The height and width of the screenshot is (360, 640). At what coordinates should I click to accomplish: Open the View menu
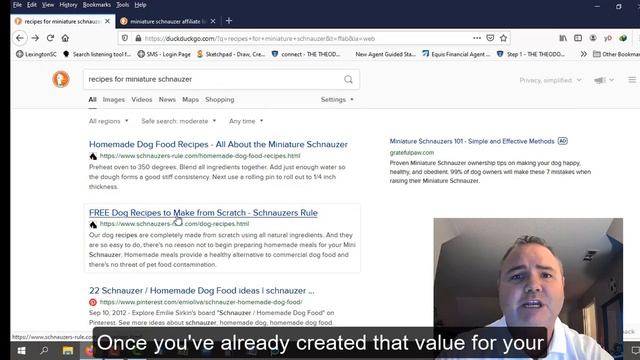tap(48, 5)
